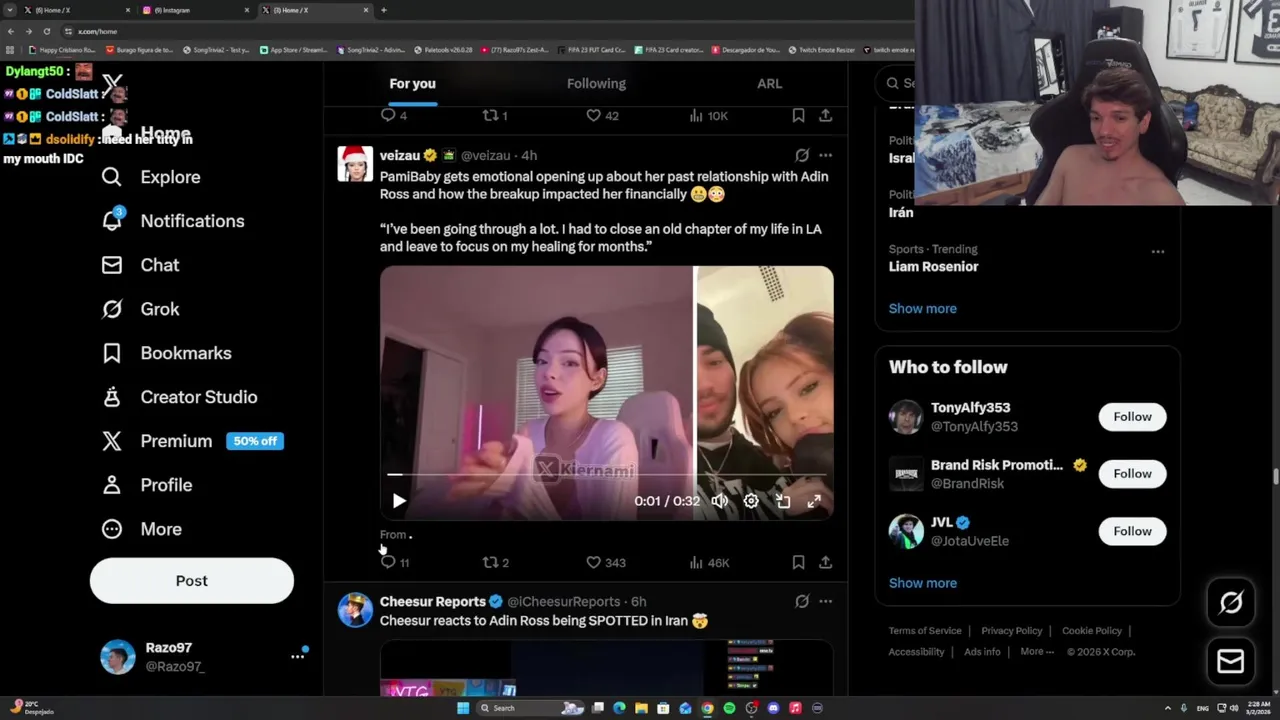
Task: Open floating messages envelope button
Action: click(x=1231, y=661)
